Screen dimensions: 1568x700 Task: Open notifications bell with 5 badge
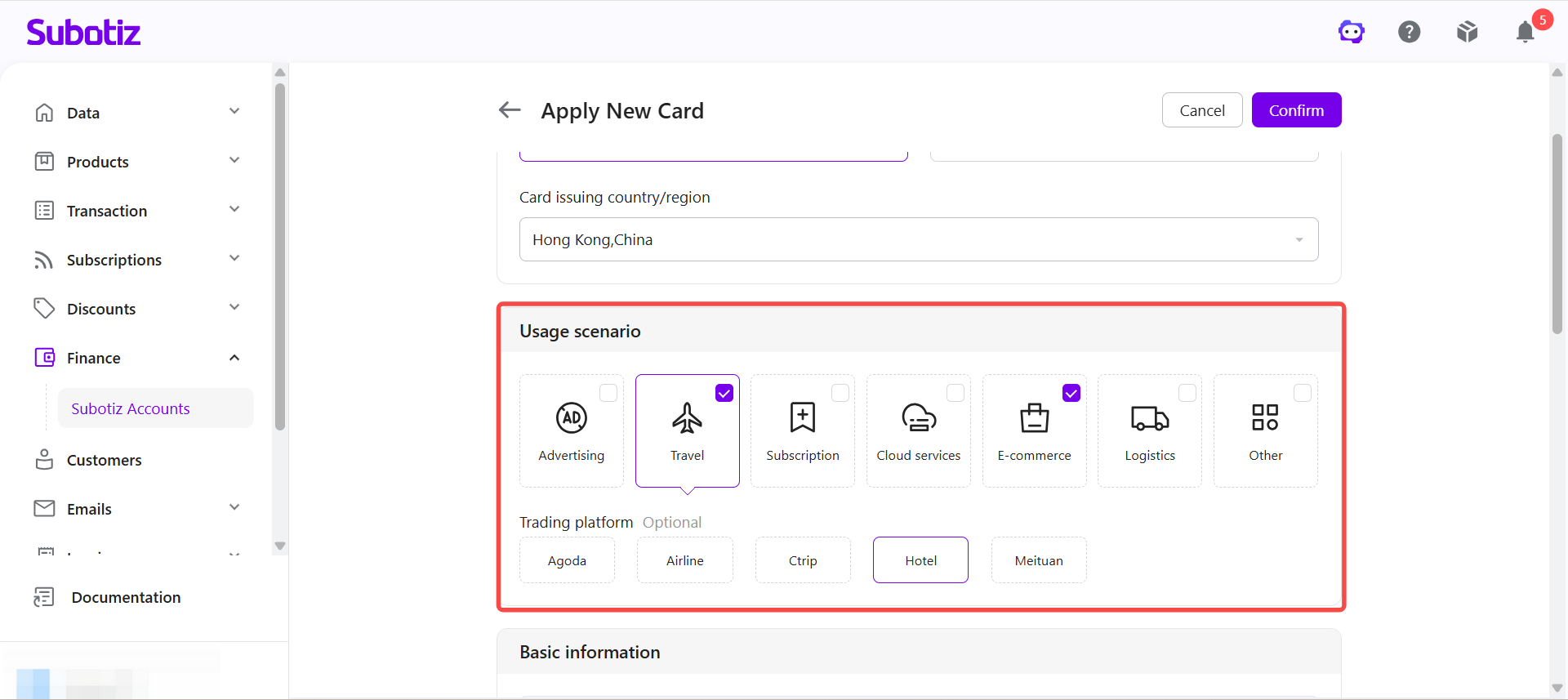click(1526, 31)
